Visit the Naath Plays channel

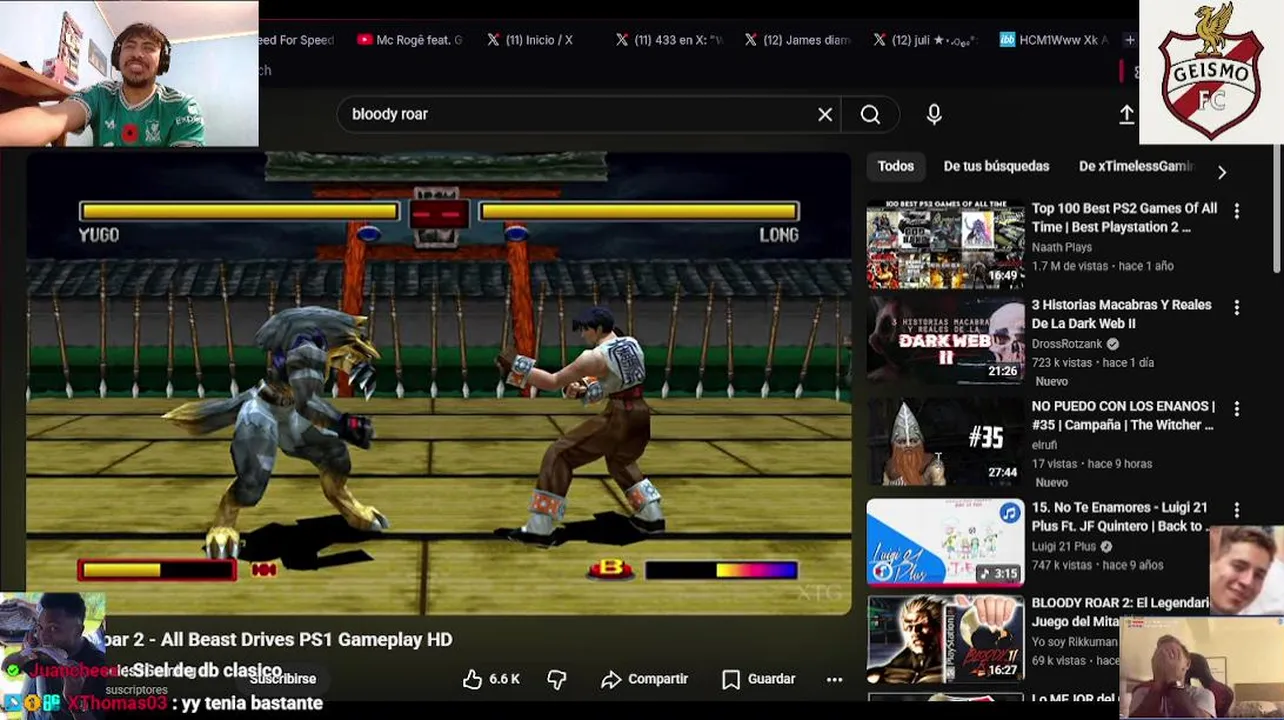click(1061, 247)
